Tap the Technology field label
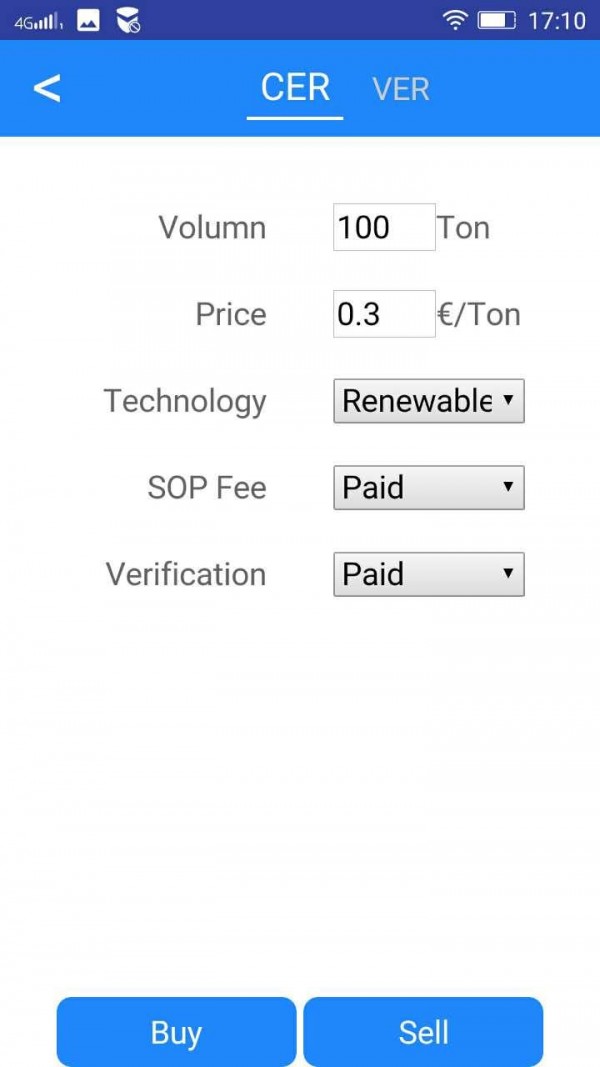Viewport: 600px width, 1067px height. (185, 401)
